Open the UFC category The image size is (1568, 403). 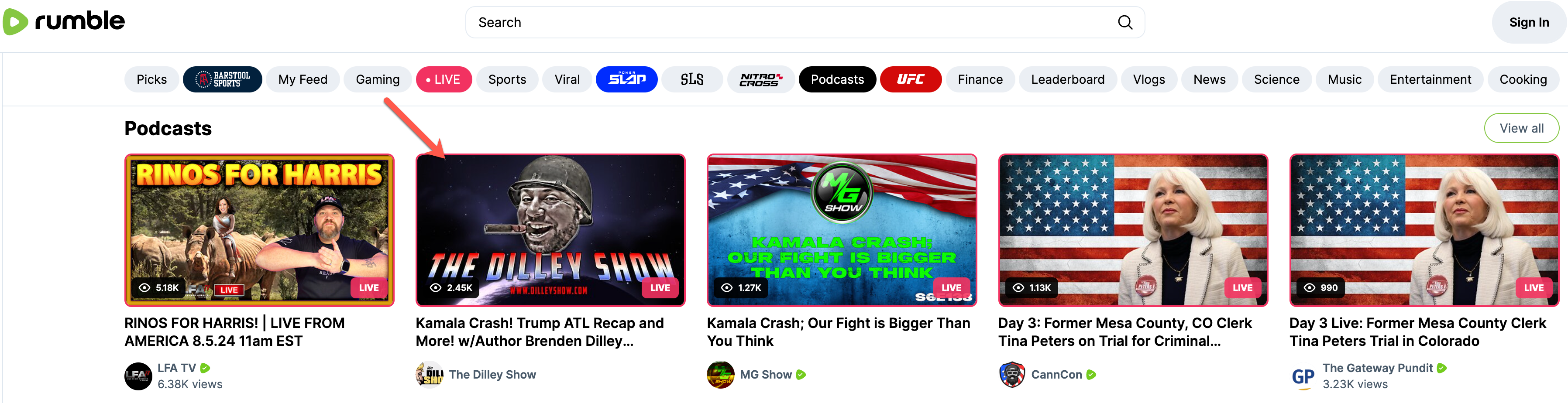coord(911,80)
